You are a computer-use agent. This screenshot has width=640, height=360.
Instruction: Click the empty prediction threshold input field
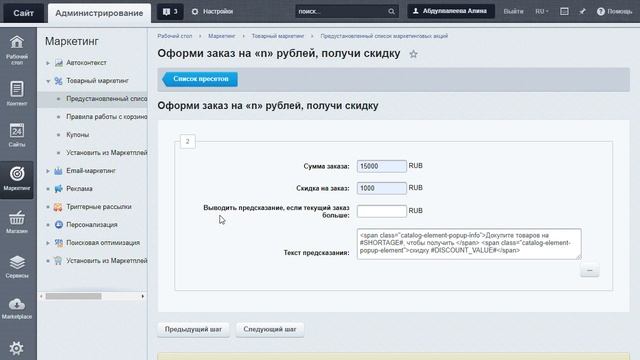382,211
